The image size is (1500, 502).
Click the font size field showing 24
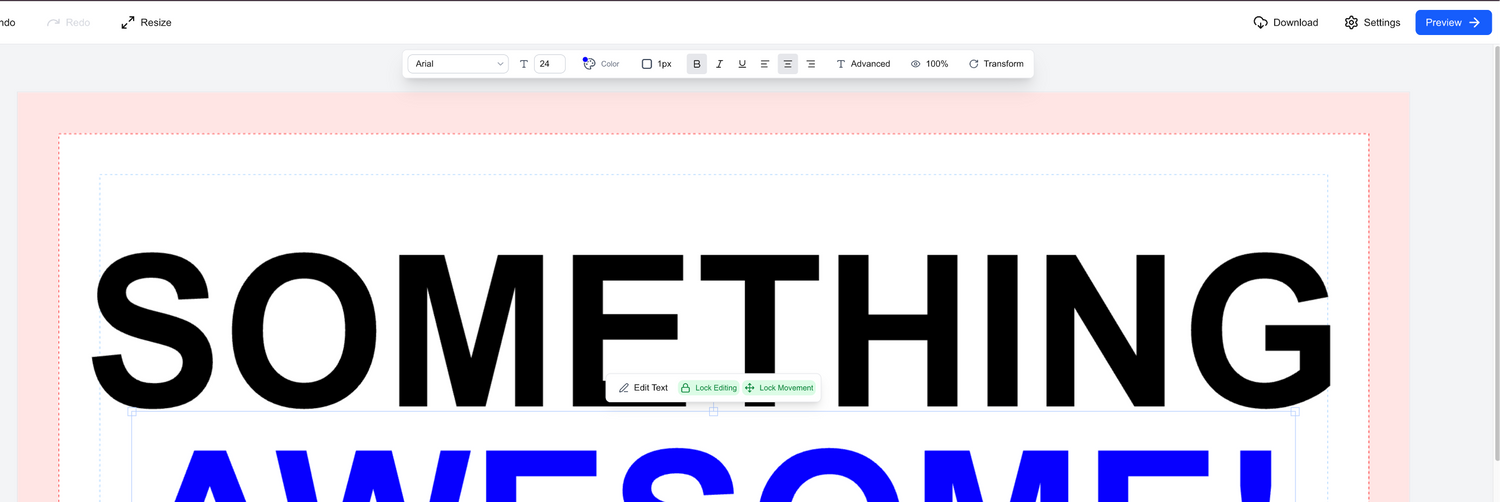pos(549,64)
